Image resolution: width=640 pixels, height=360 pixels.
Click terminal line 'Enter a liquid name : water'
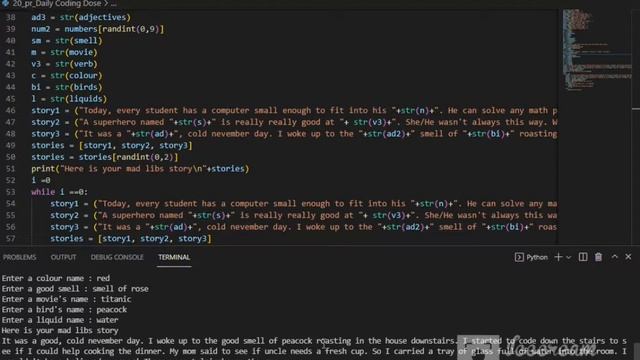tap(60, 320)
